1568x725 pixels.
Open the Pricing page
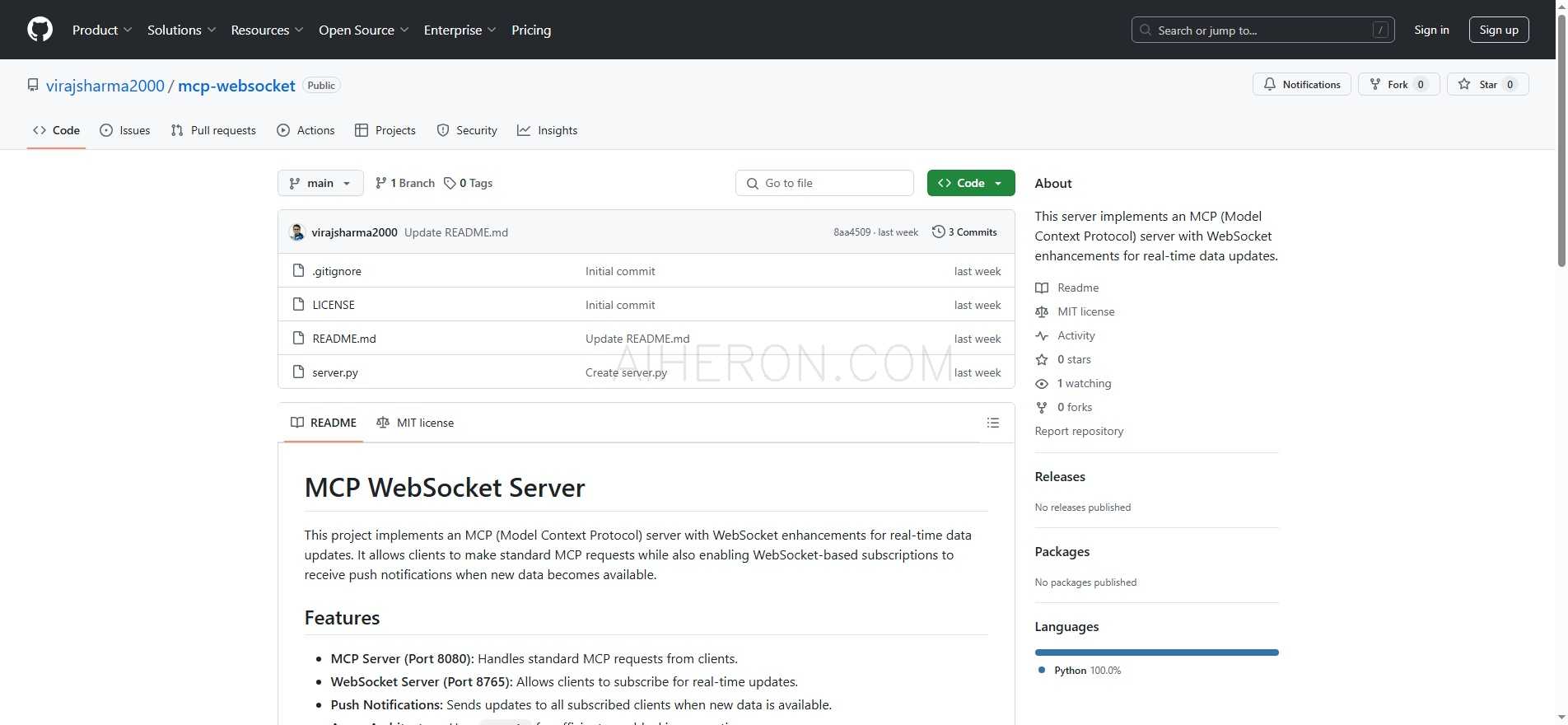click(531, 30)
